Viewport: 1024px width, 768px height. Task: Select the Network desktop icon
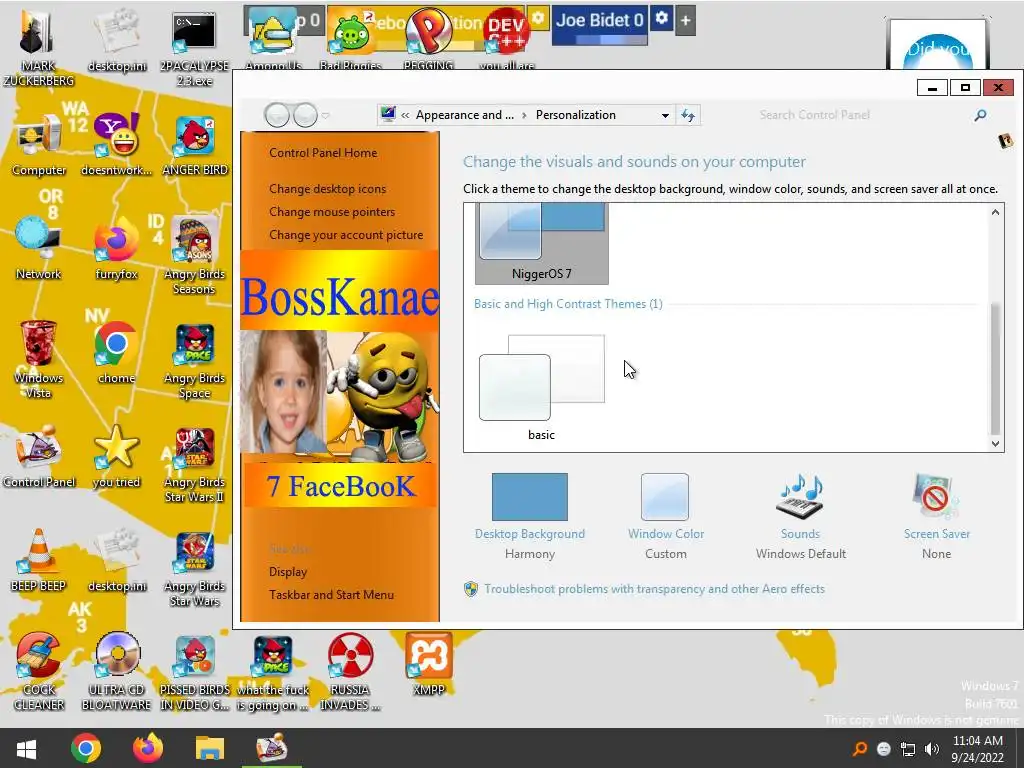coord(38,248)
